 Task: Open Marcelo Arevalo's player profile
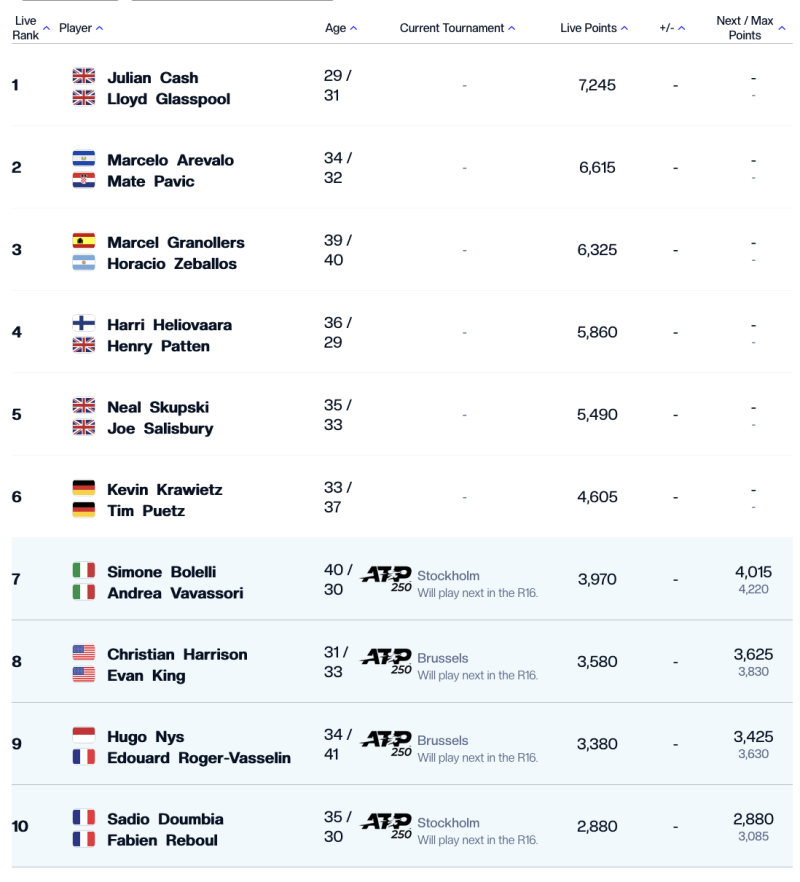click(x=170, y=160)
